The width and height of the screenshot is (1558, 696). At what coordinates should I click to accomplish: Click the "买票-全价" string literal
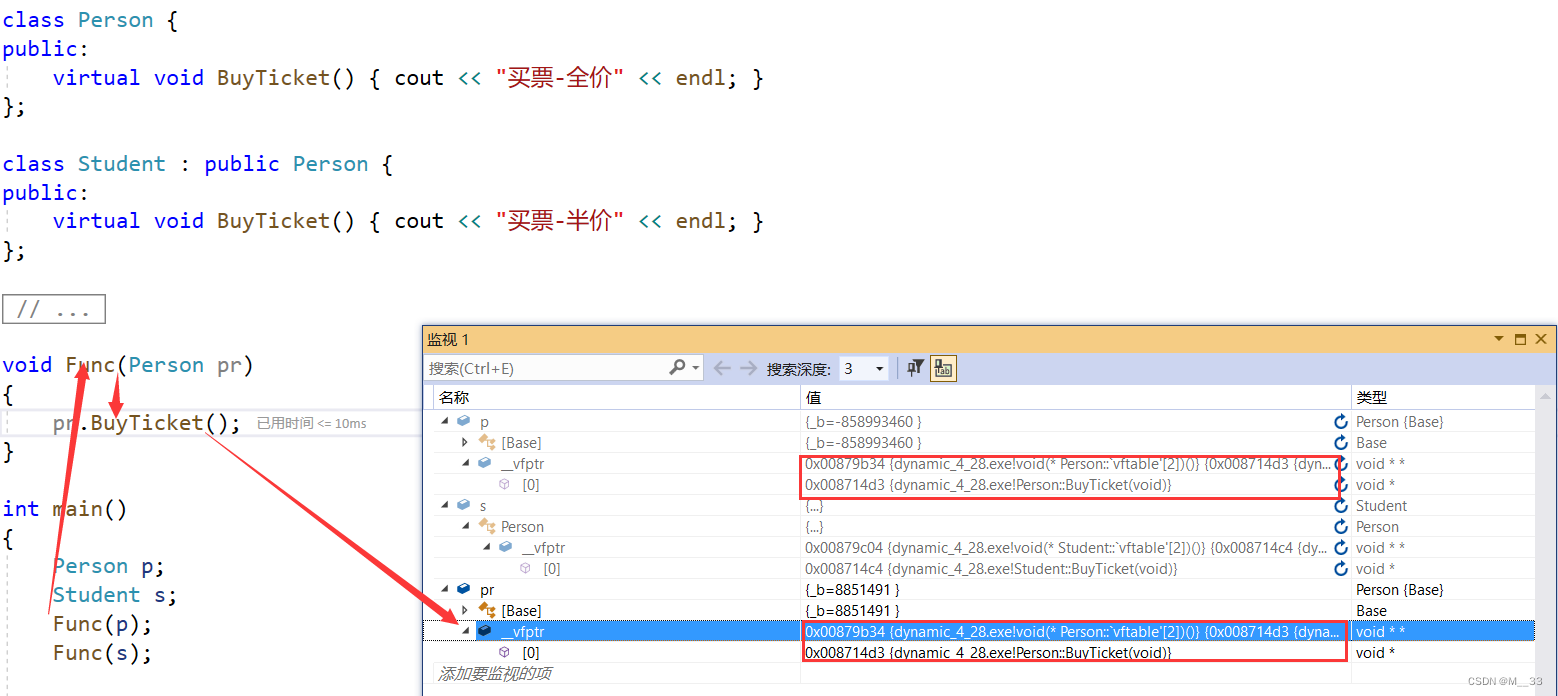pos(560,78)
